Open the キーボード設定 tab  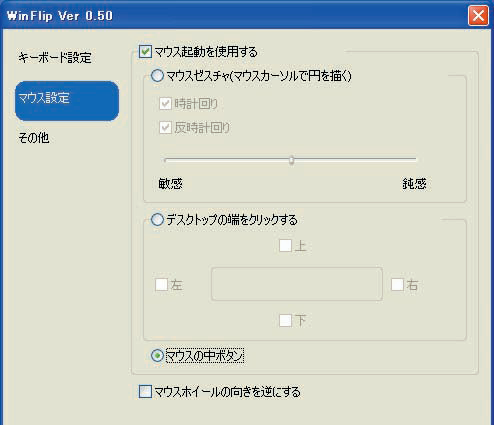click(55, 58)
